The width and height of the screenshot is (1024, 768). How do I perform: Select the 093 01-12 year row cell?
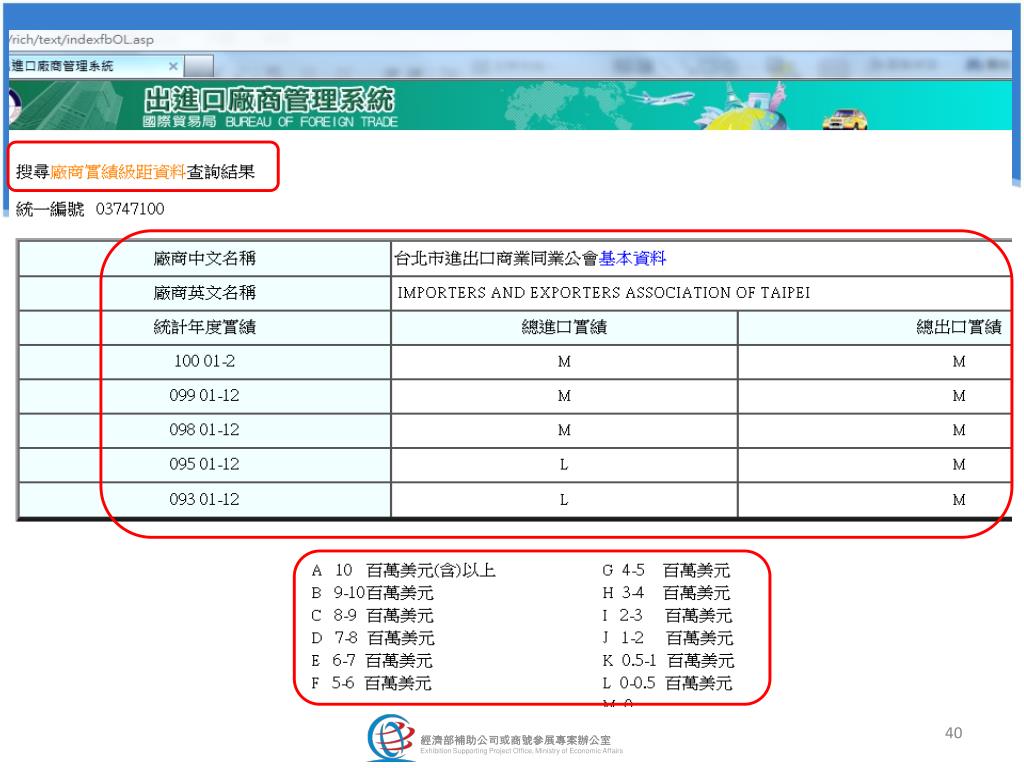pos(204,500)
